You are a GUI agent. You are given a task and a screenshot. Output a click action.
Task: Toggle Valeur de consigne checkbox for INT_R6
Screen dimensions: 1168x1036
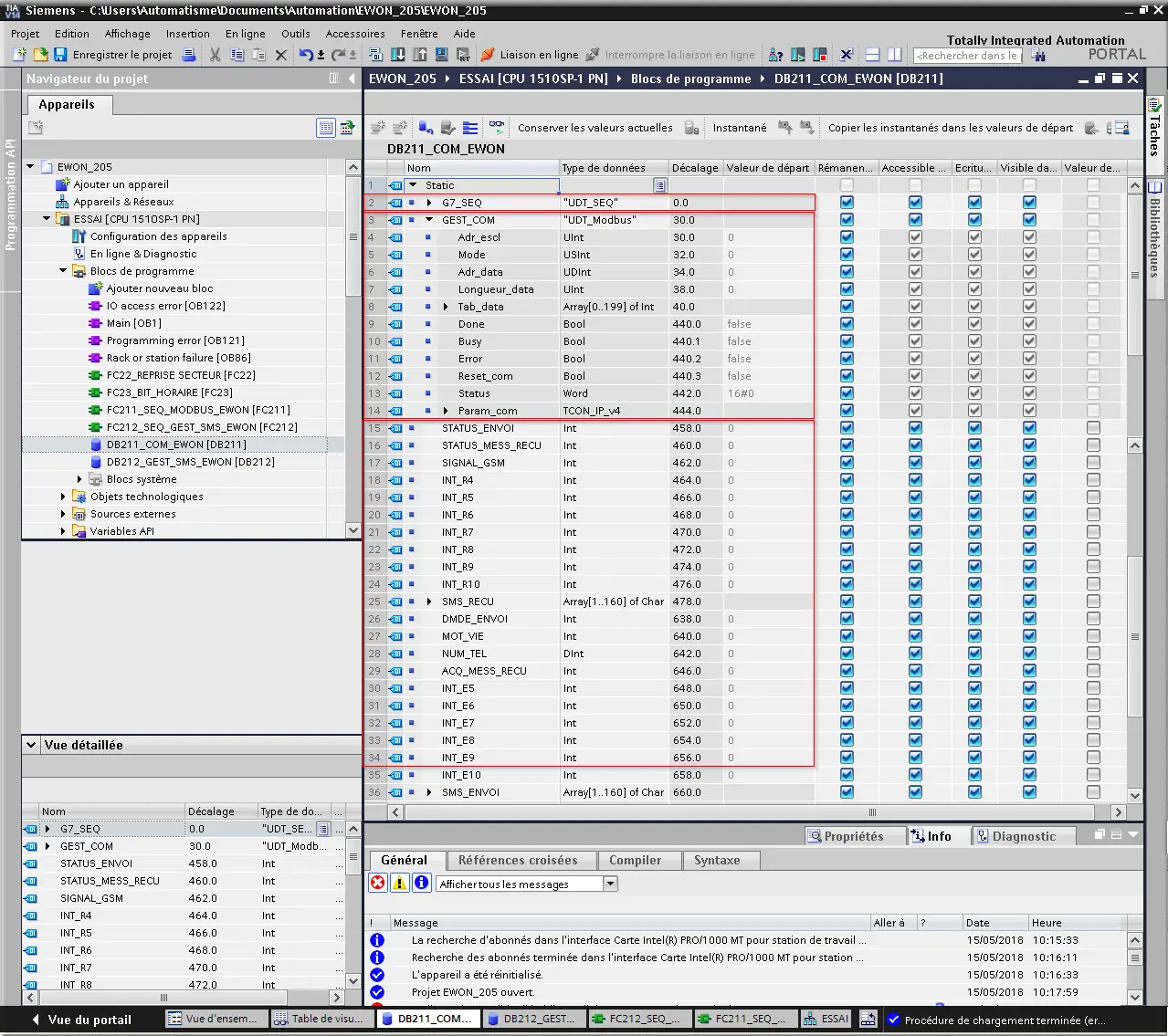tap(1093, 515)
